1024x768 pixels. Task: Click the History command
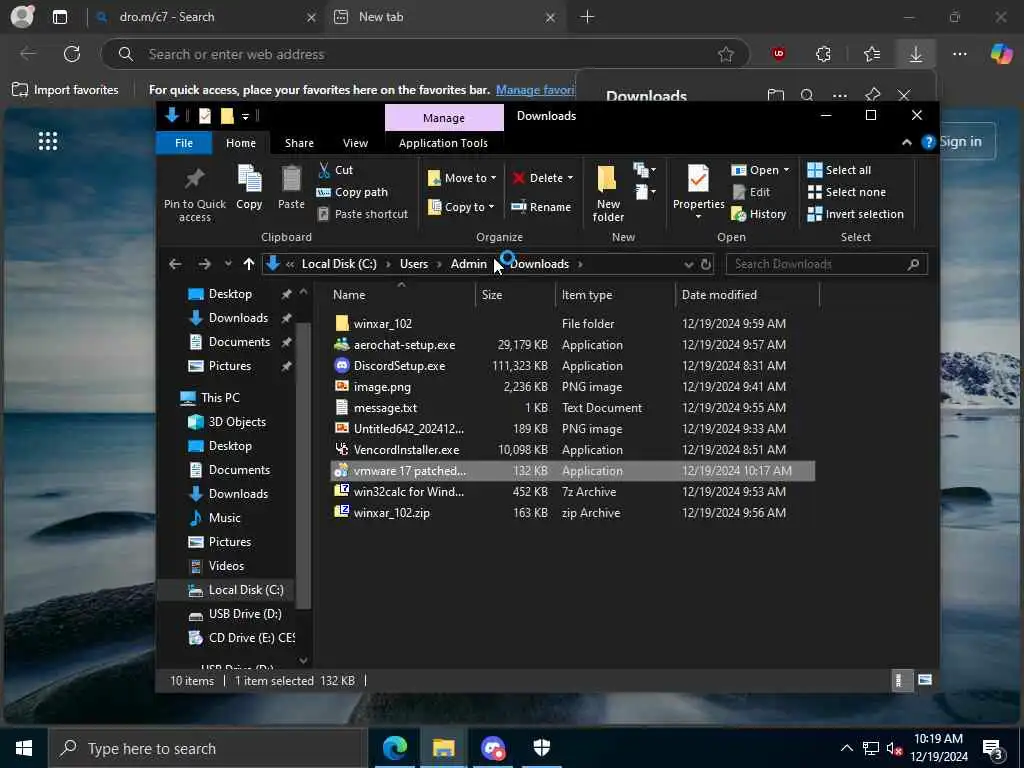click(x=759, y=214)
